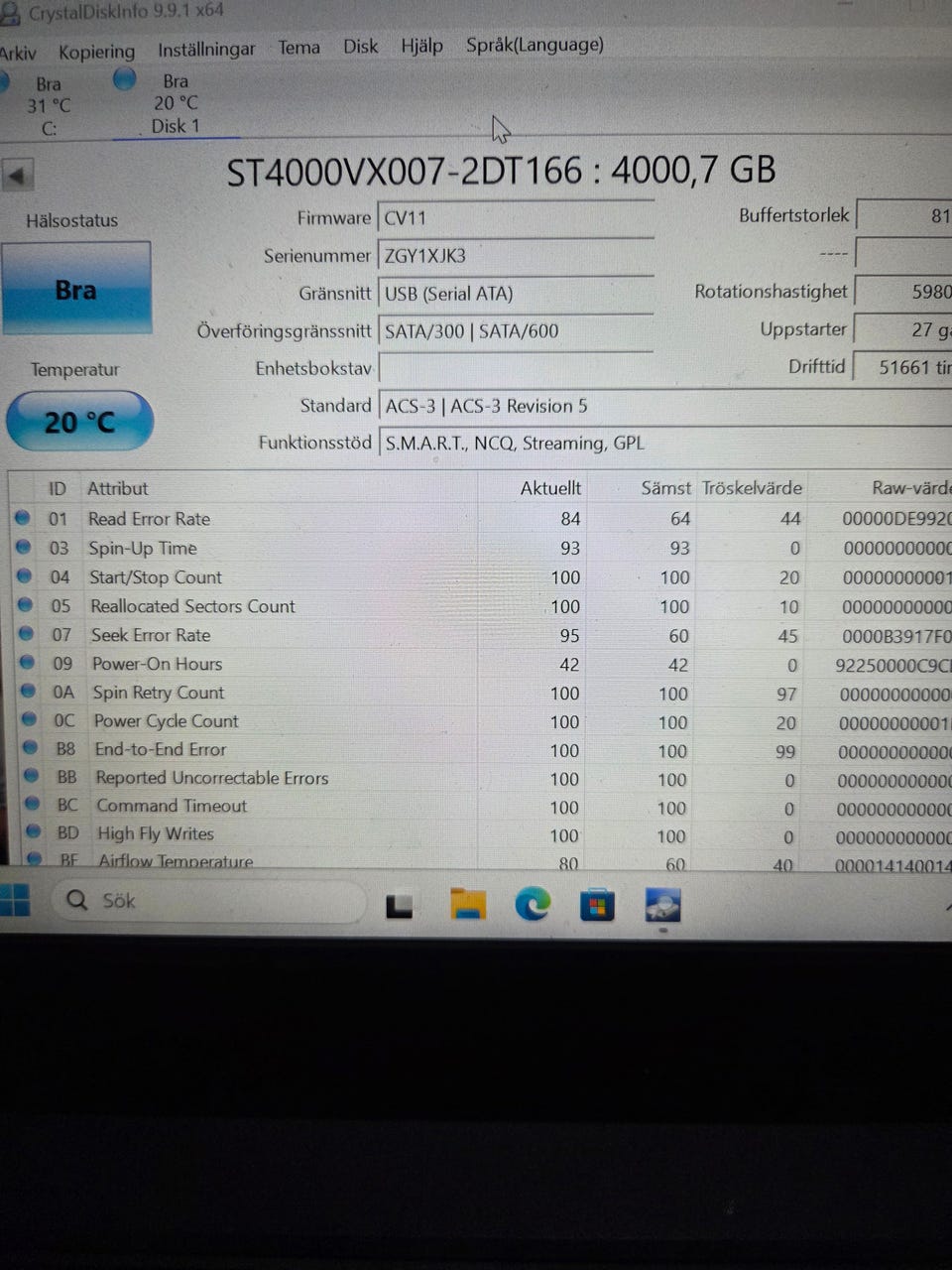Select the Reallocated Sectors Count text
The image size is (952, 1270).
(193, 606)
